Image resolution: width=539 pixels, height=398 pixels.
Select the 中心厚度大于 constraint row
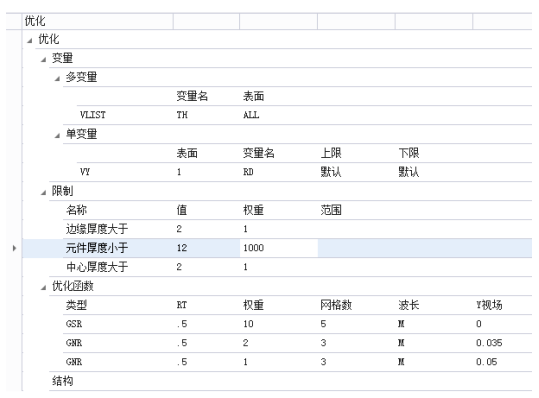(297, 267)
